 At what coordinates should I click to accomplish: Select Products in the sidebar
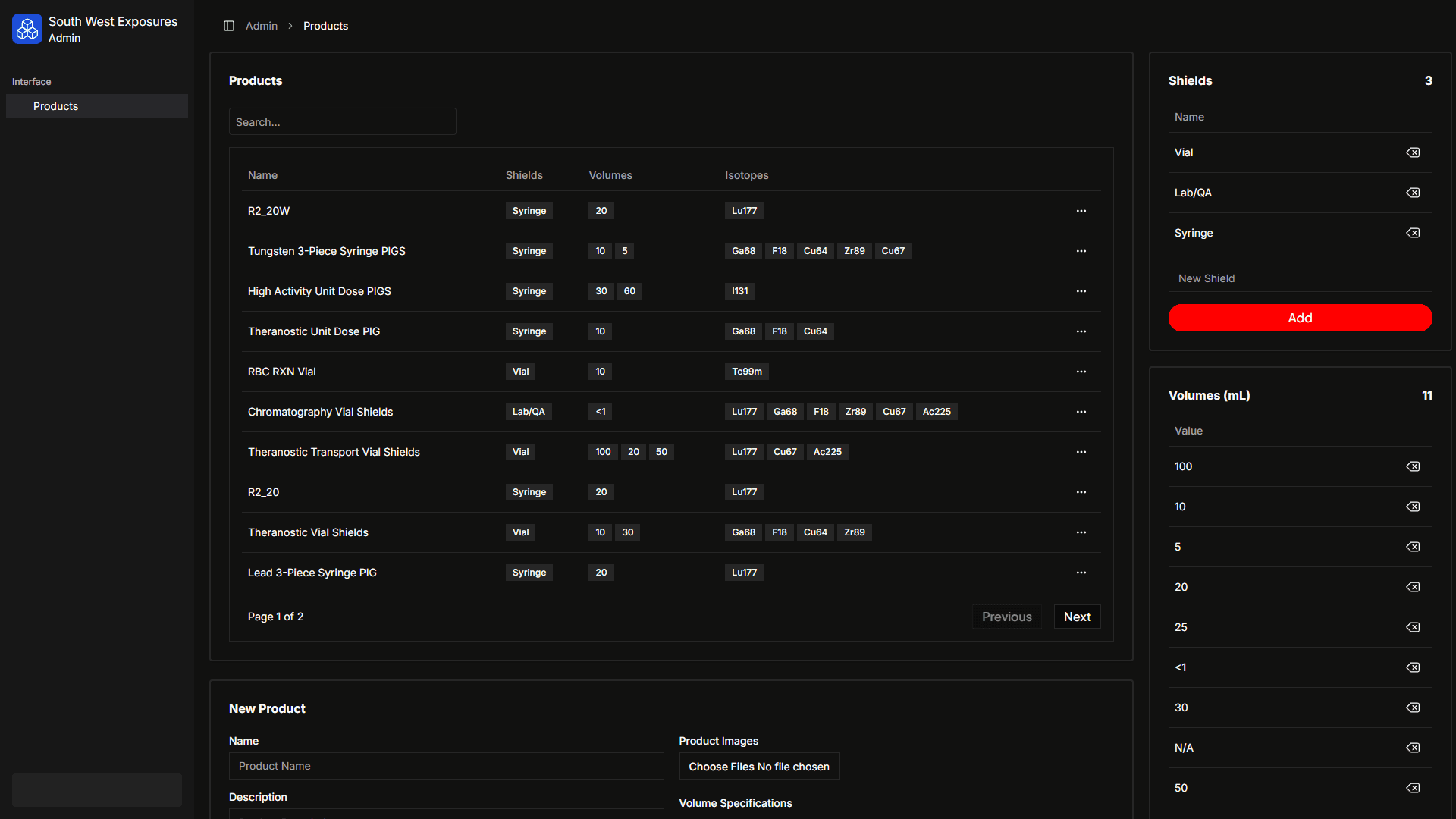[x=56, y=106]
